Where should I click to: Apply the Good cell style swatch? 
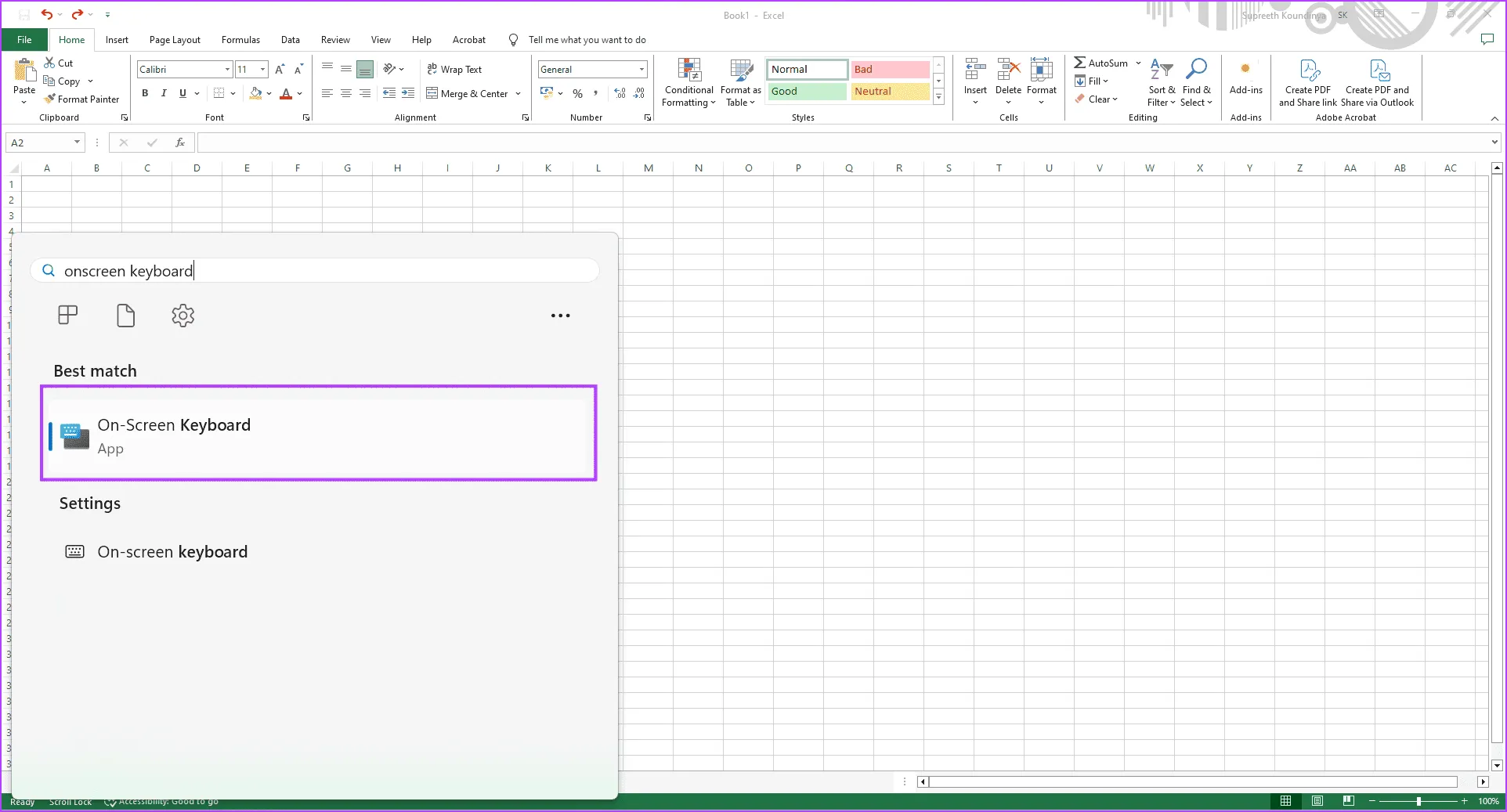point(806,92)
